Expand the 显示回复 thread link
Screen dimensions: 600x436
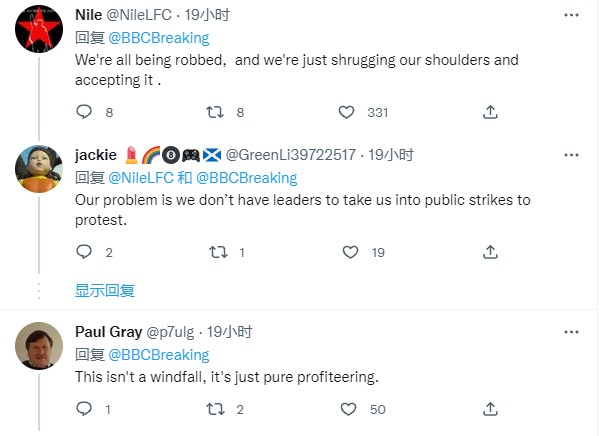pyautogui.click(x=105, y=291)
